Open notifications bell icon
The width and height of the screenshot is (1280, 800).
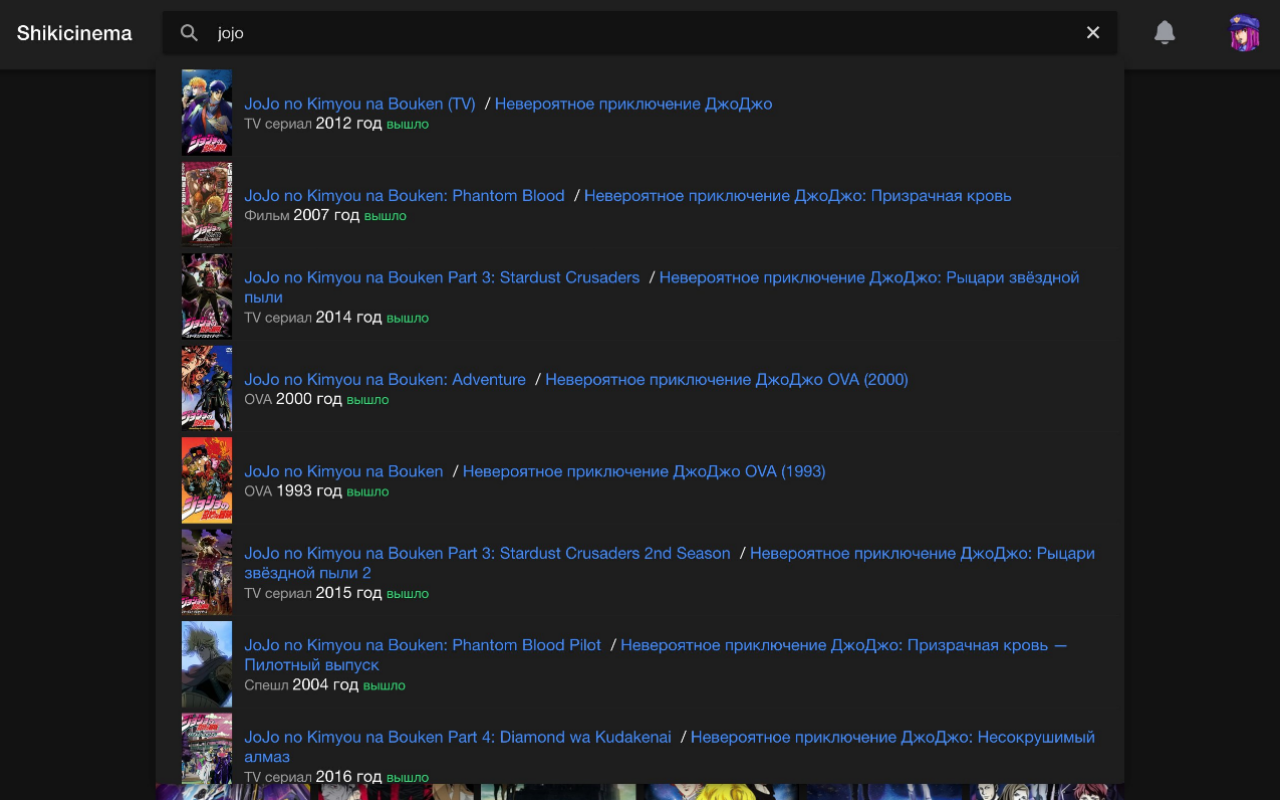pyautogui.click(x=1164, y=33)
